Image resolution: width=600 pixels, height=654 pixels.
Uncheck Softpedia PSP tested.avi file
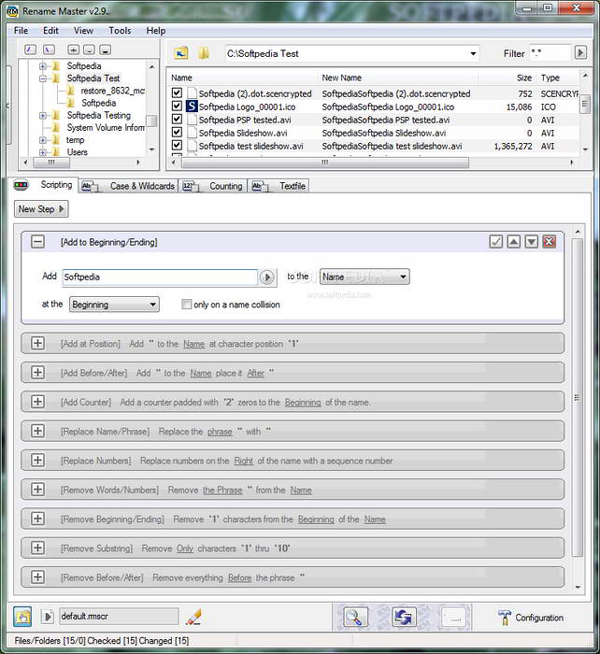point(177,119)
